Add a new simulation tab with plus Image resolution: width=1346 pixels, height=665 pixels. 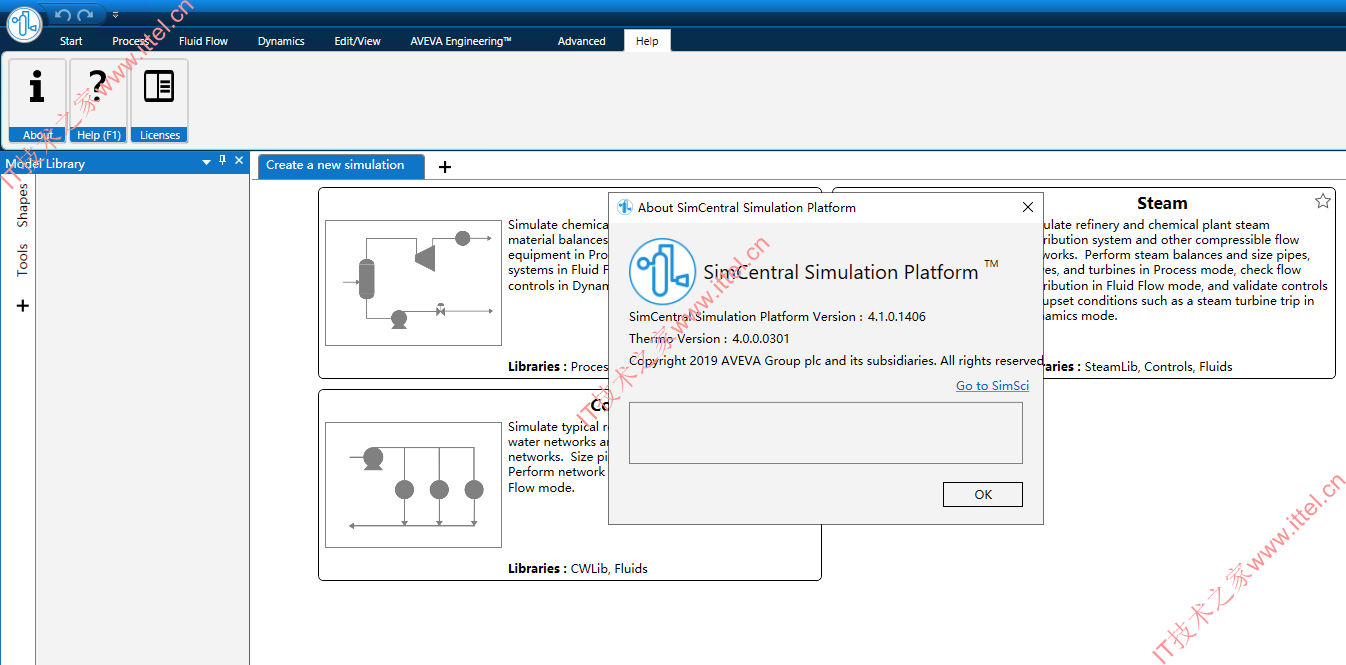pos(445,167)
